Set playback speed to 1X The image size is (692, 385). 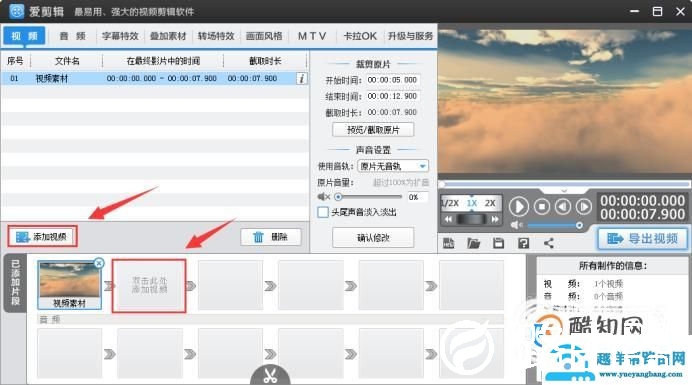coord(472,203)
